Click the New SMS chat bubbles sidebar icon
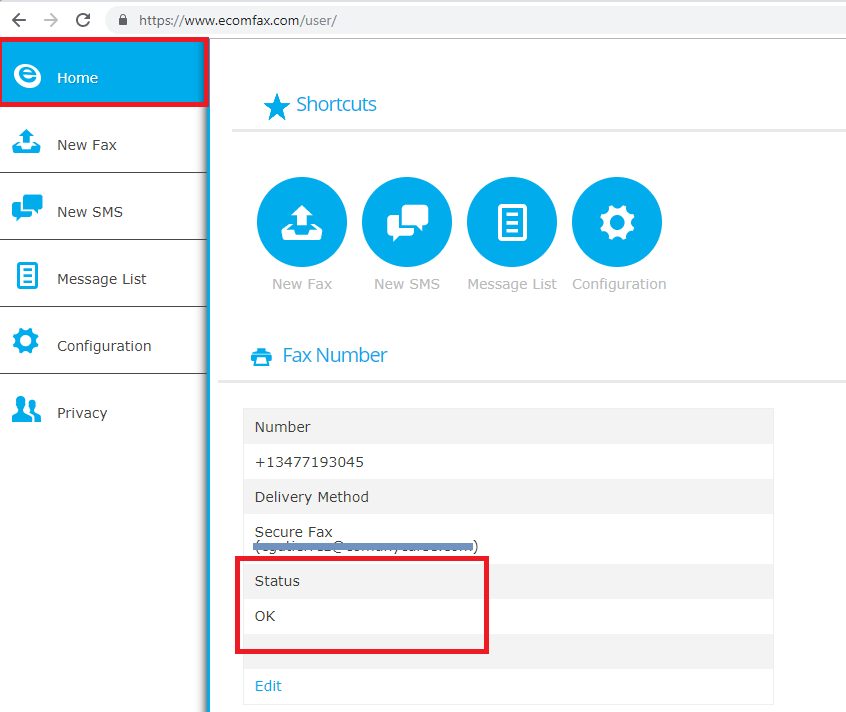This screenshot has width=846, height=712. pos(27,208)
